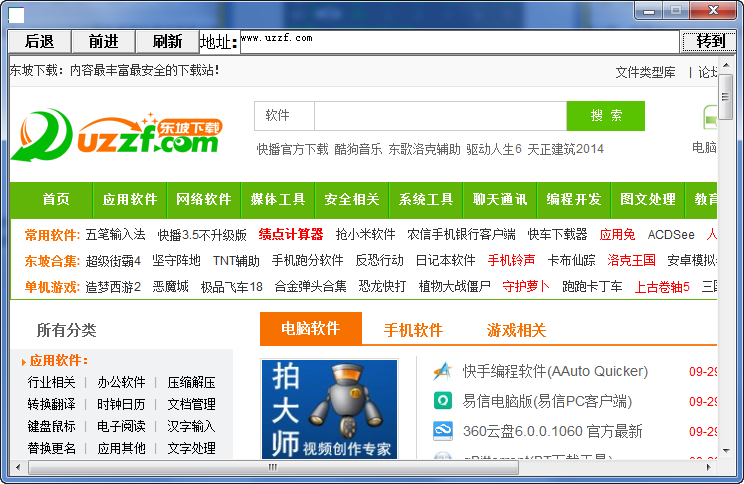This screenshot has height=484, width=744.
Task: Click the window title bar icon
Action: click(16, 15)
